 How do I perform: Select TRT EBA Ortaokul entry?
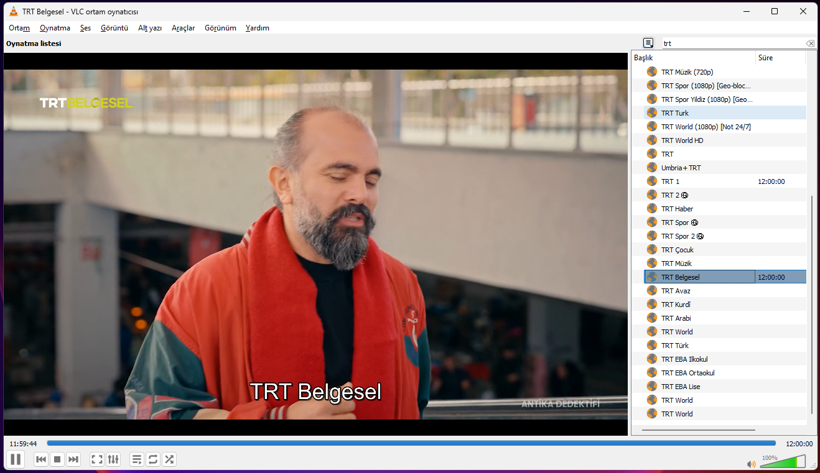tap(725, 373)
